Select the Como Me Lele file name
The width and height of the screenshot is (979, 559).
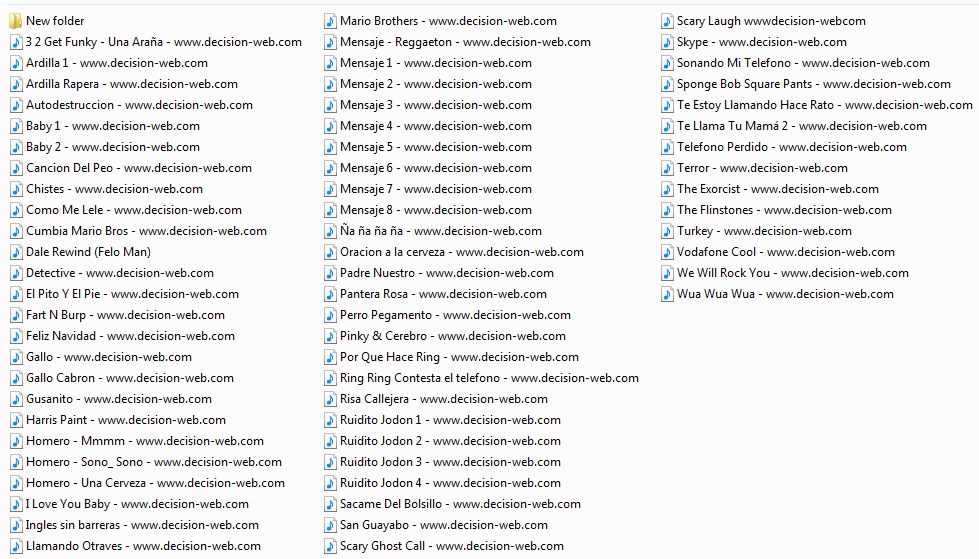tap(134, 210)
